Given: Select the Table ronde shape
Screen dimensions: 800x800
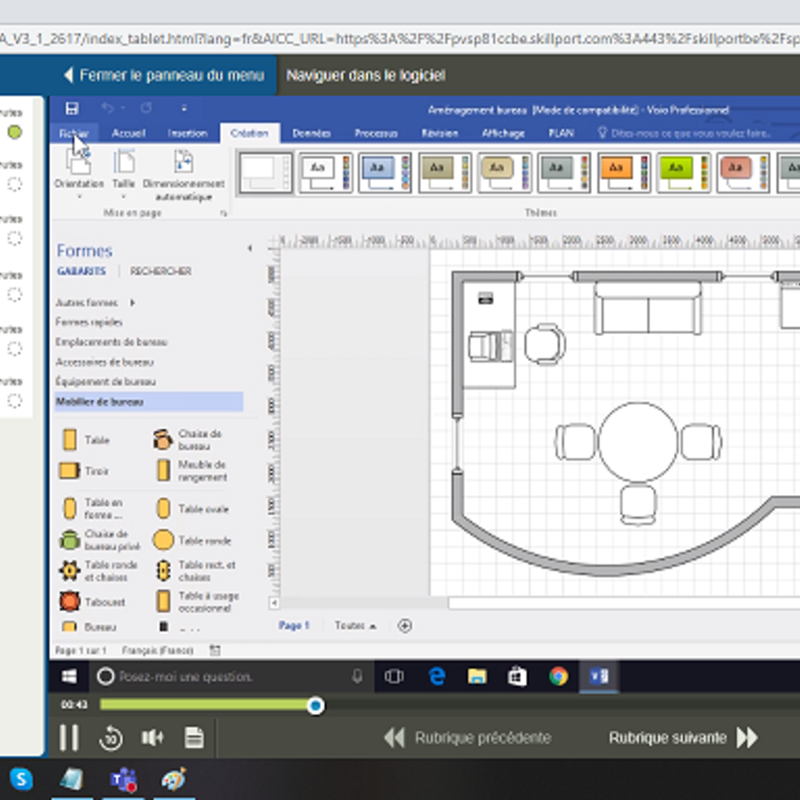Looking at the screenshot, I should [192, 540].
